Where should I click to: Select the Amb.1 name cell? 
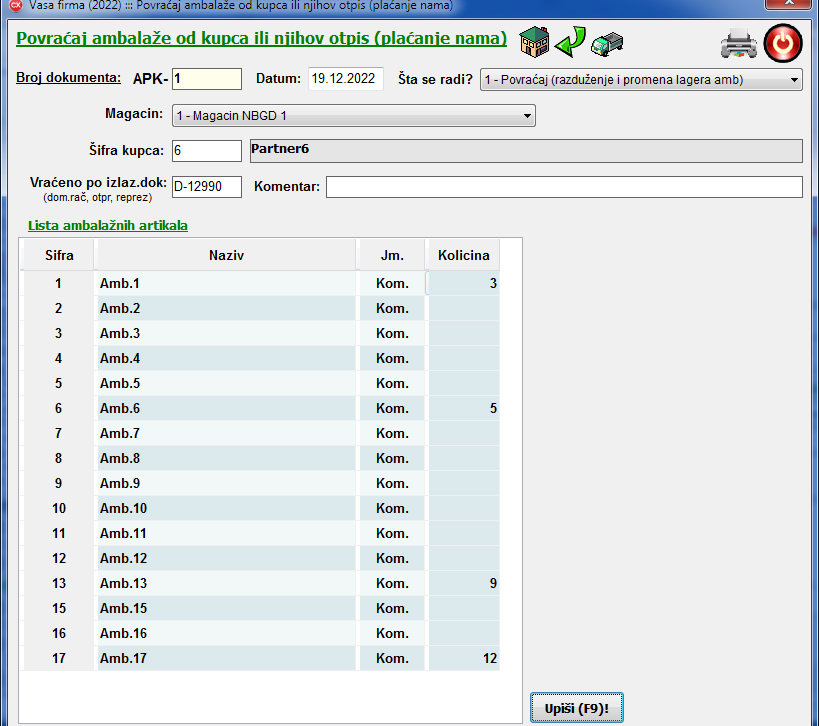pyautogui.click(x=226, y=283)
